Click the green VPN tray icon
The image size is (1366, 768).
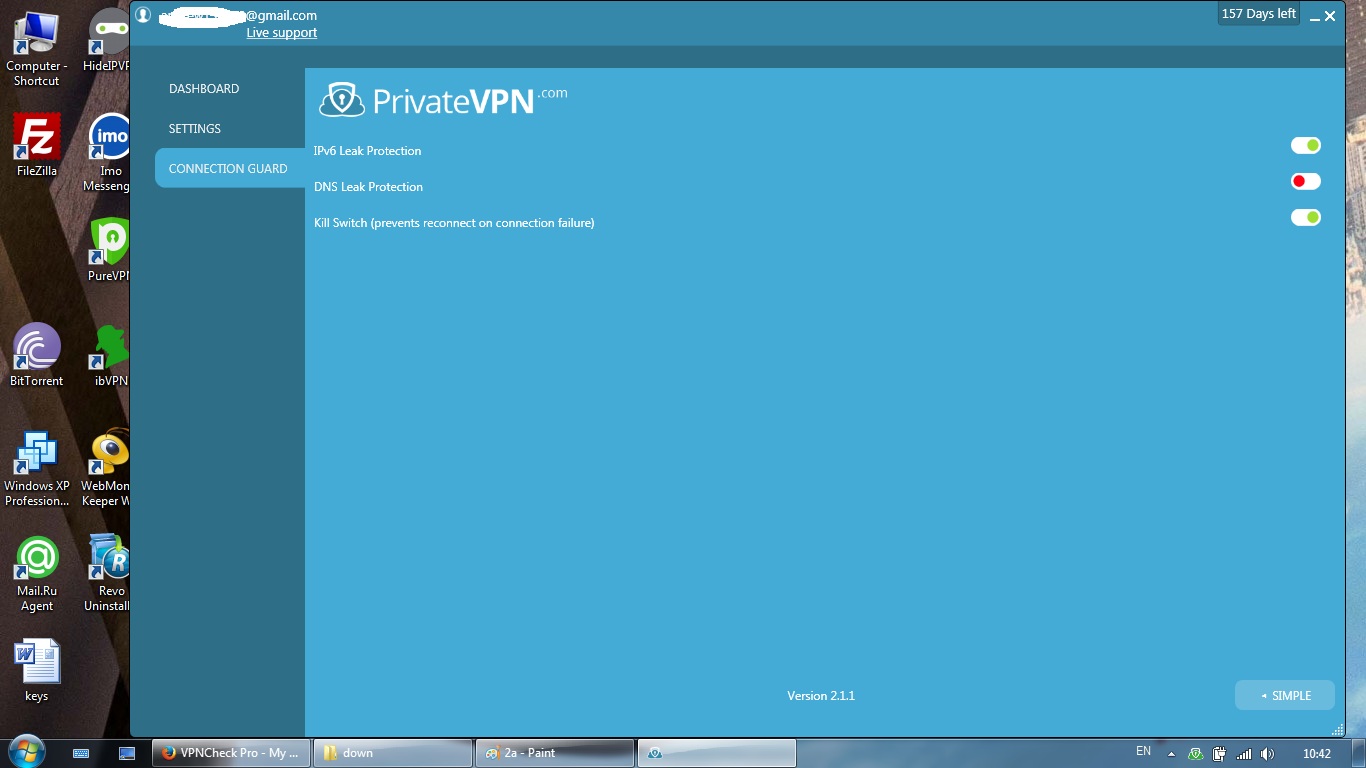[1195, 754]
